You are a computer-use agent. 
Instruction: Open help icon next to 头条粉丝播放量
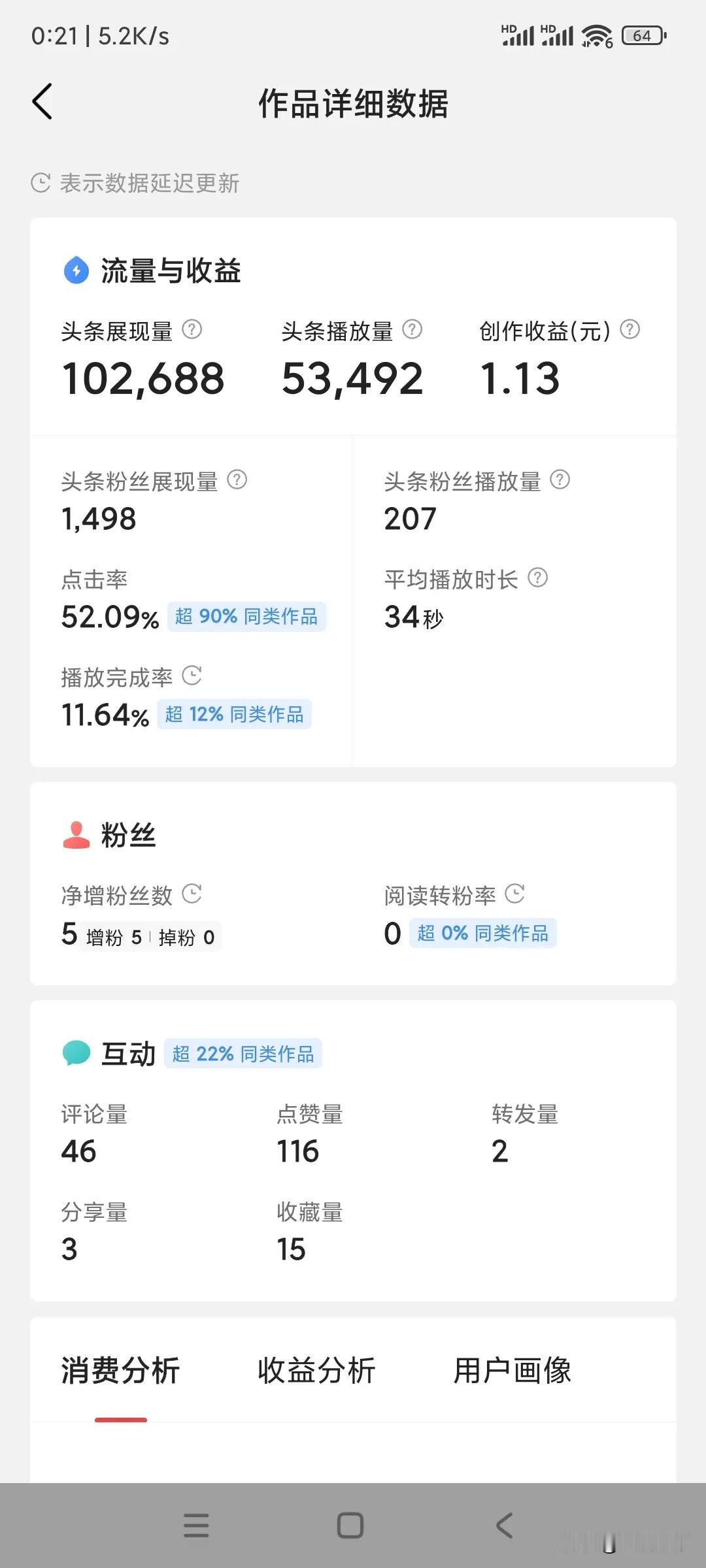point(560,480)
